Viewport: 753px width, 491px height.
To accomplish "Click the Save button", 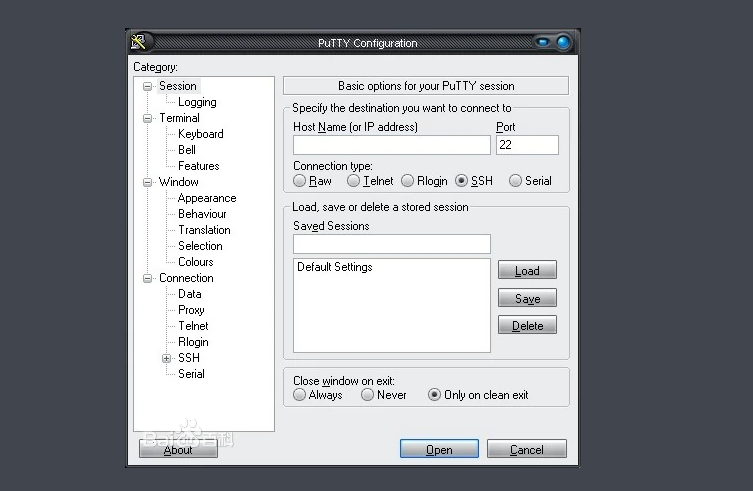I will (527, 298).
